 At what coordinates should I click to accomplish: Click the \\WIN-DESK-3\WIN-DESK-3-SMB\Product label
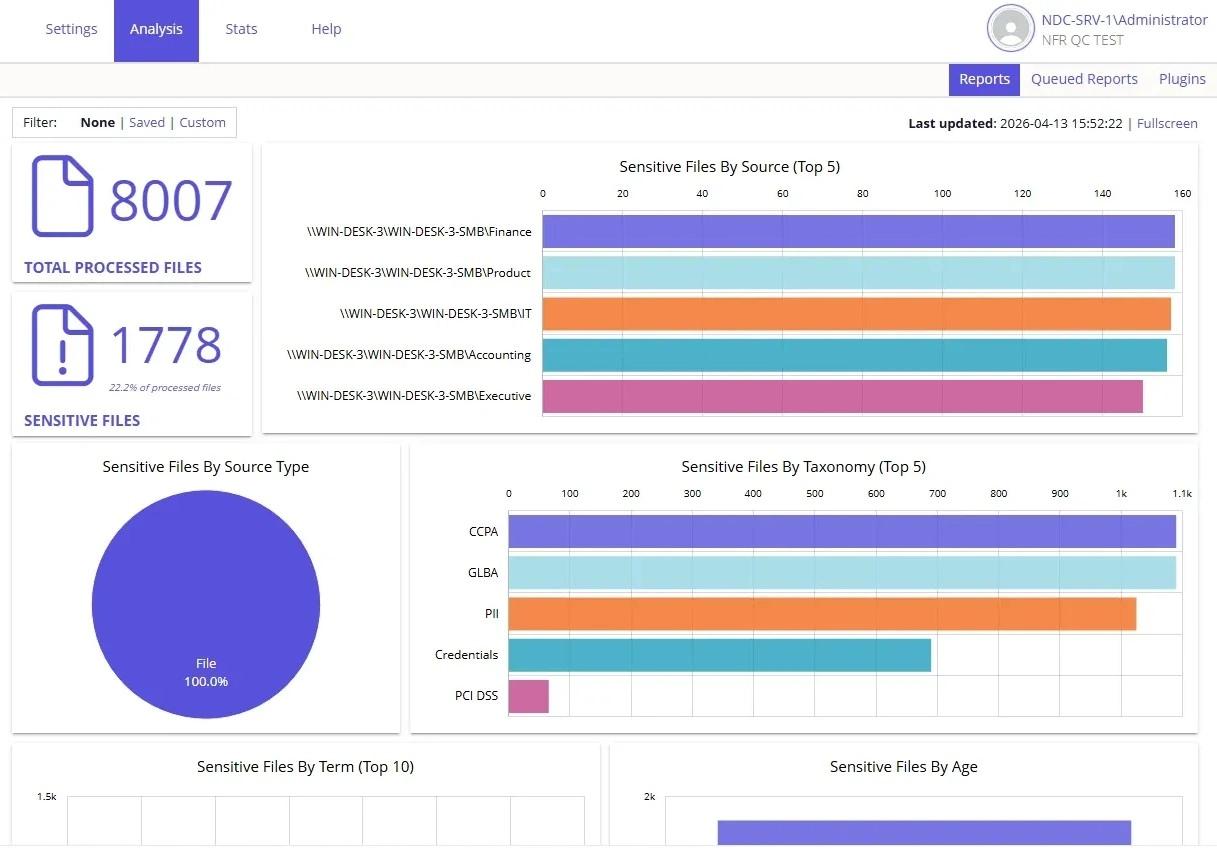tap(418, 273)
